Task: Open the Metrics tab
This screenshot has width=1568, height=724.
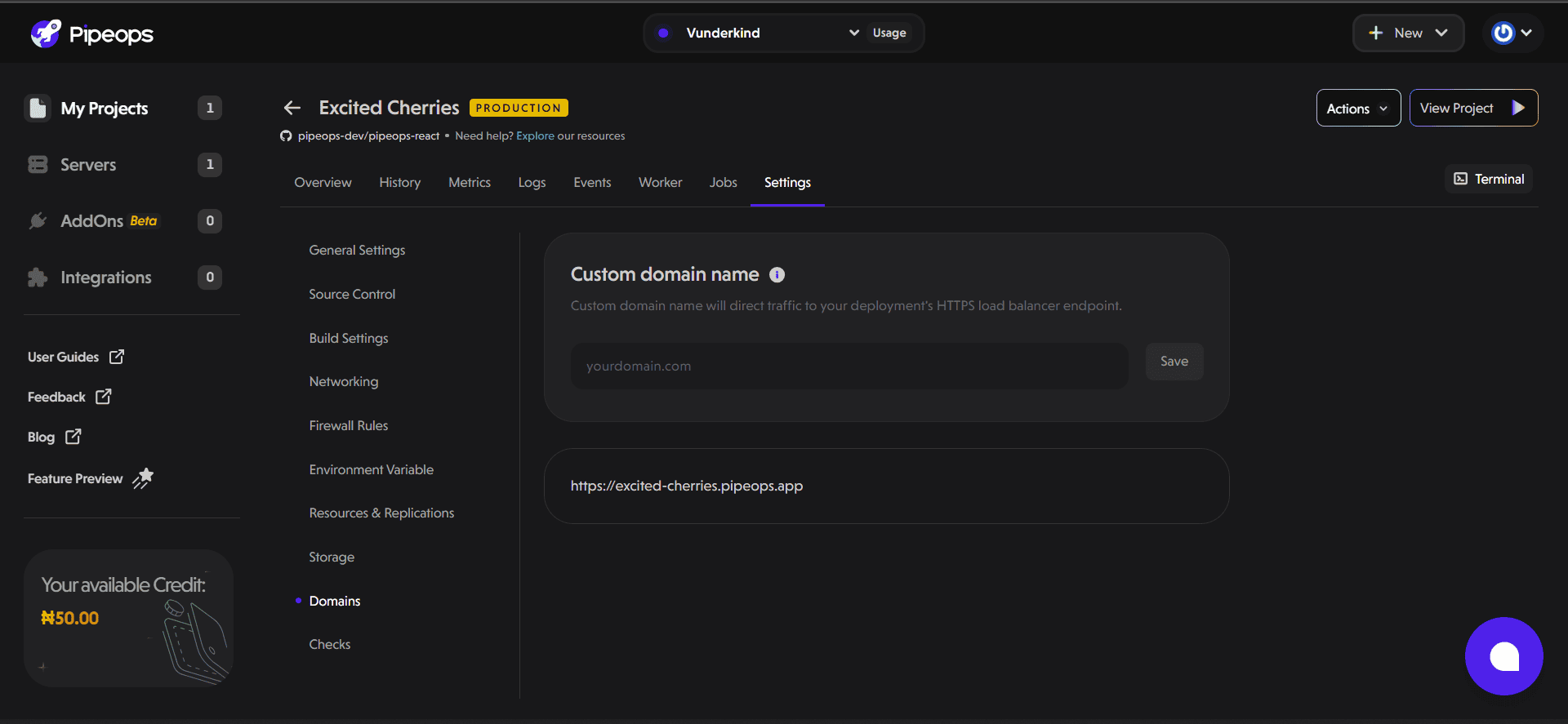Action: pyautogui.click(x=470, y=182)
